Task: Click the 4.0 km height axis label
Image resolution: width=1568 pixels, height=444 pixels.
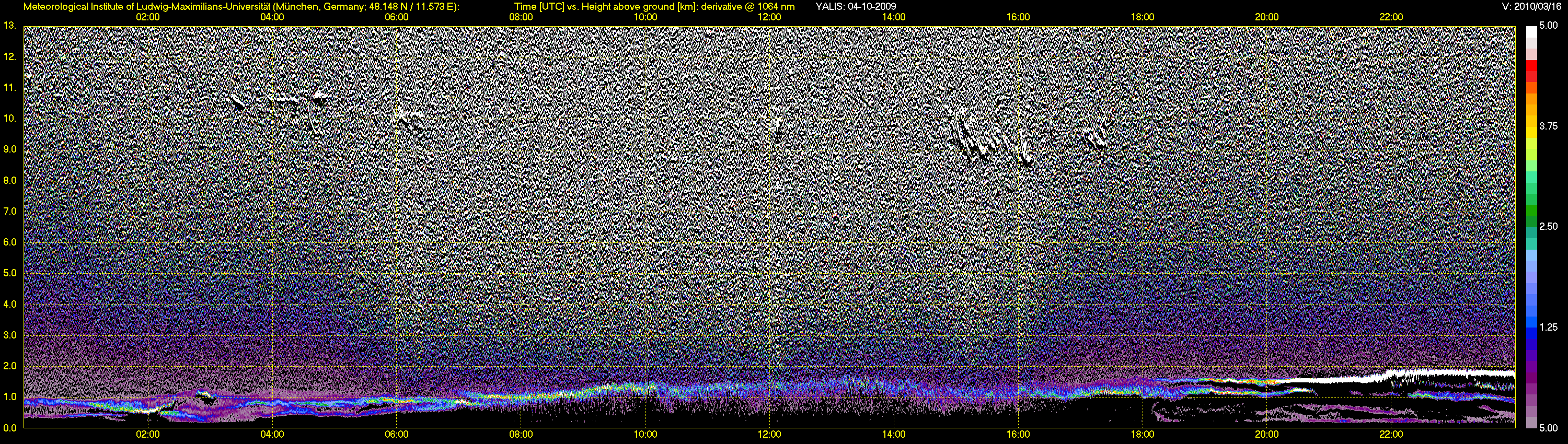Action: [9, 304]
